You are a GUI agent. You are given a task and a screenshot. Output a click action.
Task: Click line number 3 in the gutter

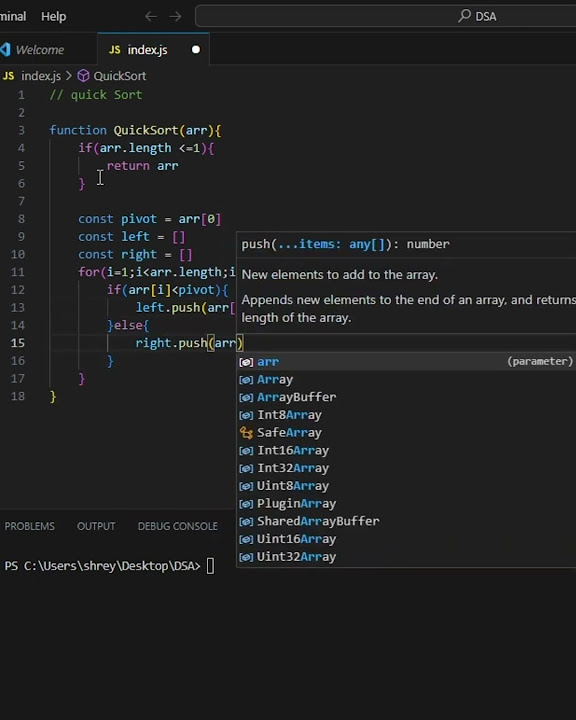(x=21, y=130)
